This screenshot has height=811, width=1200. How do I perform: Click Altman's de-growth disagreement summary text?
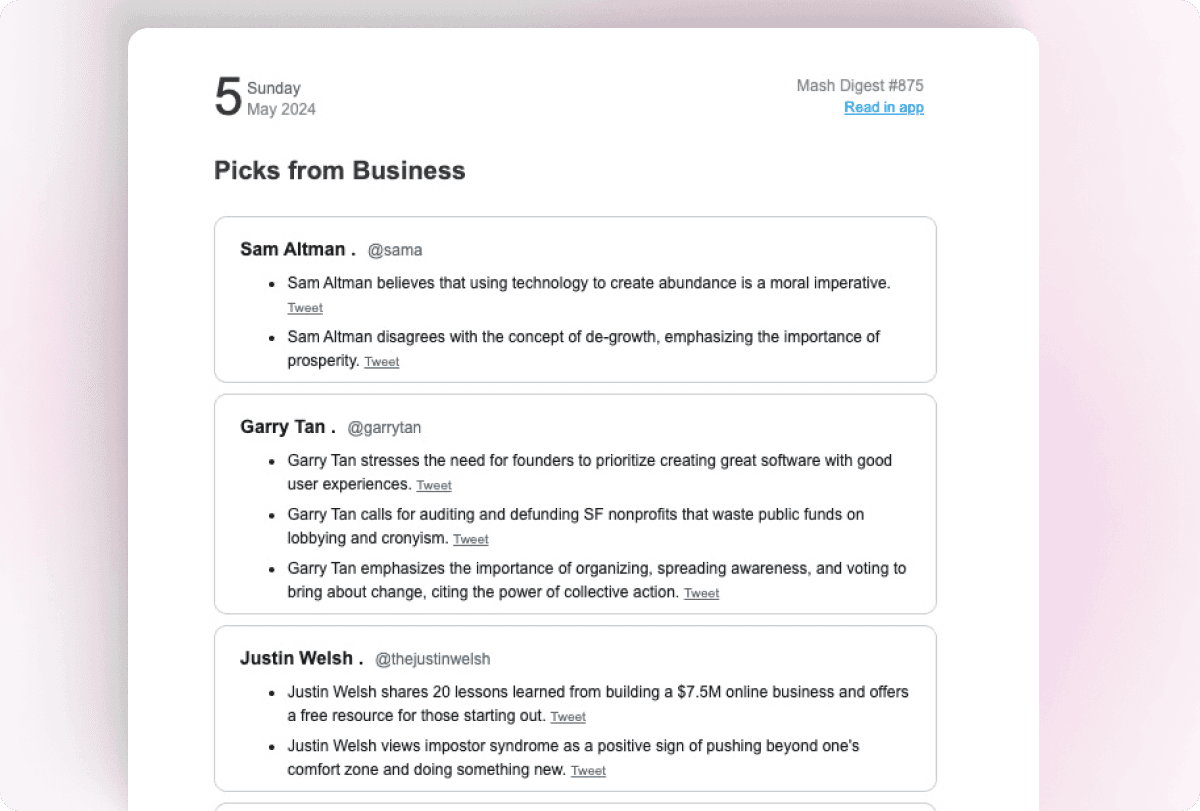pyautogui.click(x=583, y=337)
